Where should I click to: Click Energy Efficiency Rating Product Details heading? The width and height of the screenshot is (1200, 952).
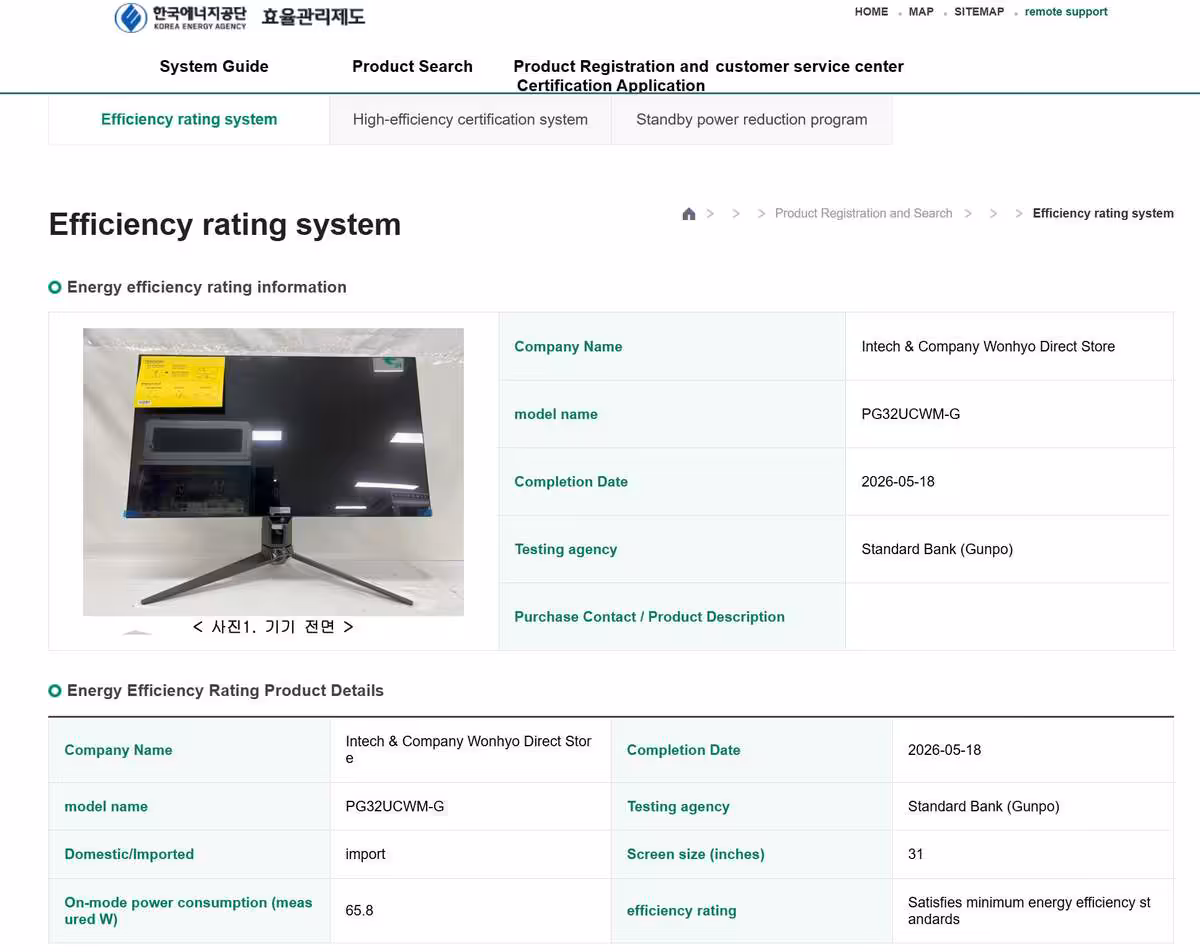[225, 691]
